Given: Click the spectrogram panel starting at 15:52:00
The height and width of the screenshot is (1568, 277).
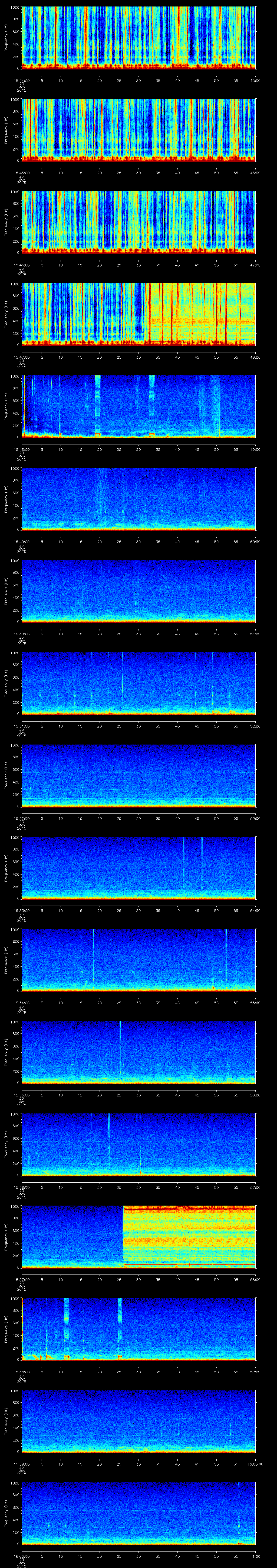Looking at the screenshot, I should pyautogui.click(x=139, y=775).
